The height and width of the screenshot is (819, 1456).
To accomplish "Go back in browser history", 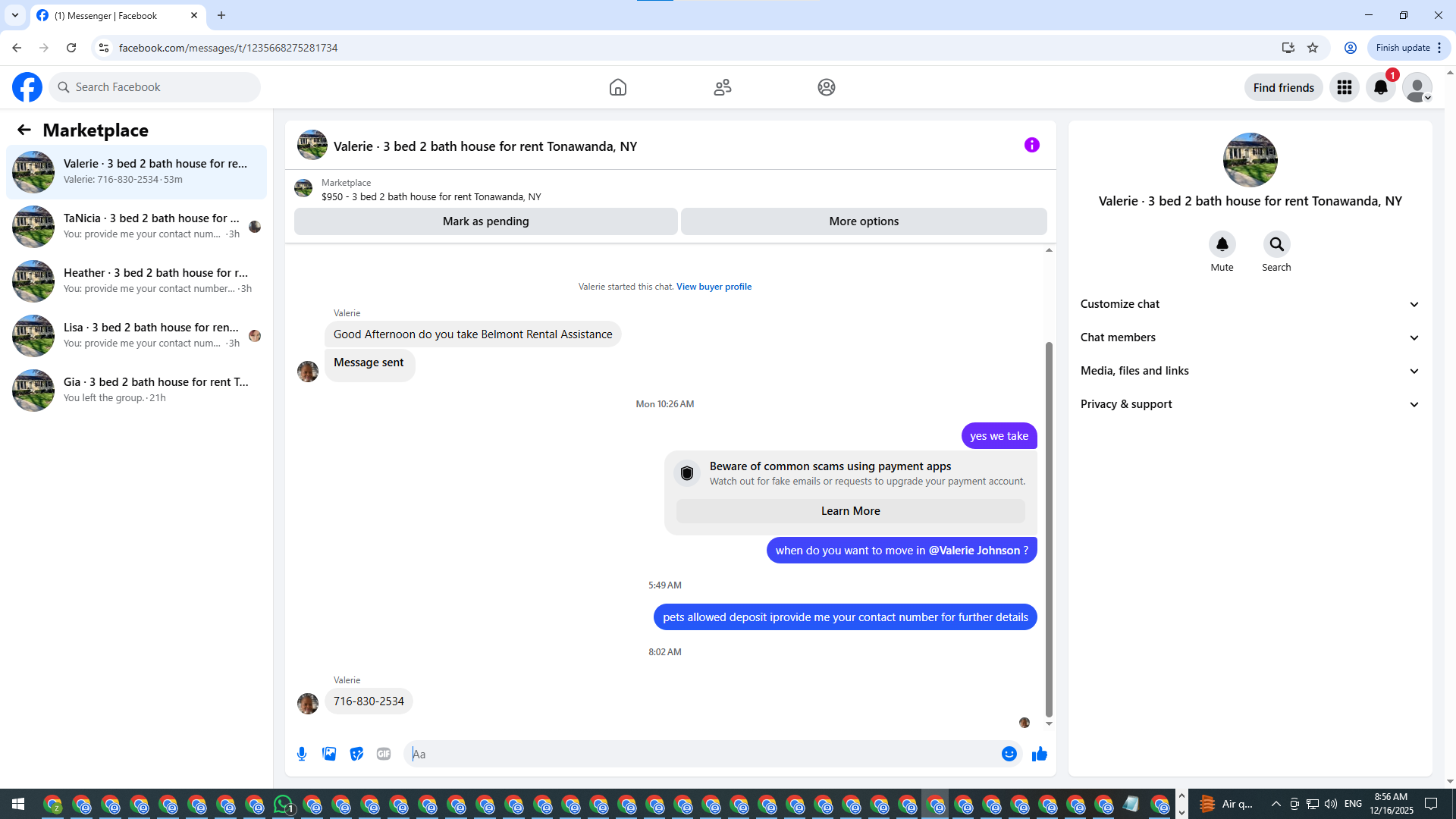I will pos(17,48).
